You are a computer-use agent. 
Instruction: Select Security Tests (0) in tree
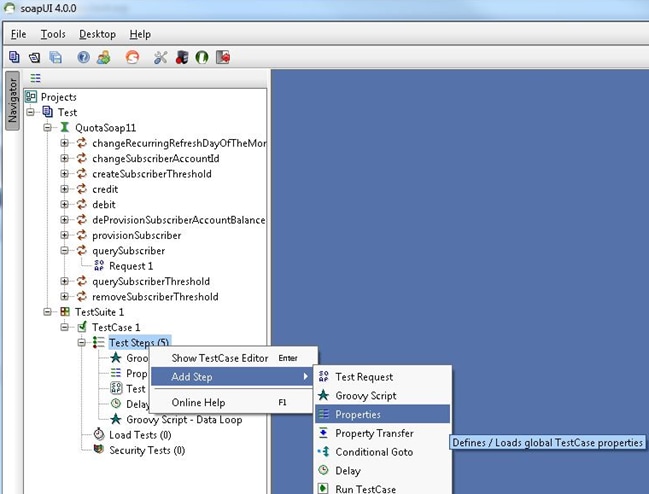[147, 450]
